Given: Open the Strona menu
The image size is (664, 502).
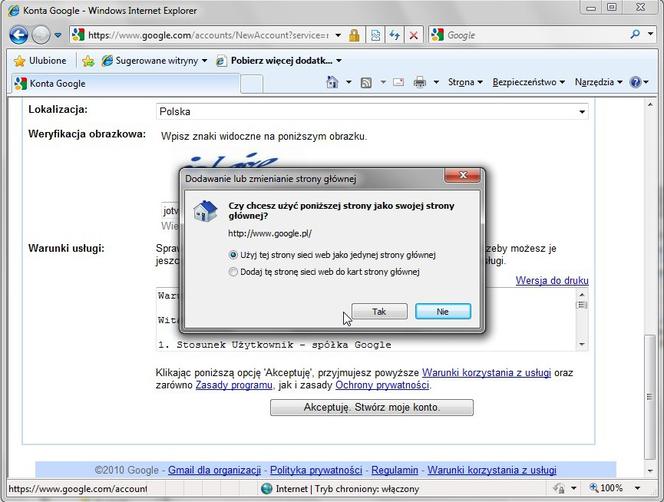Looking at the screenshot, I should [x=465, y=82].
